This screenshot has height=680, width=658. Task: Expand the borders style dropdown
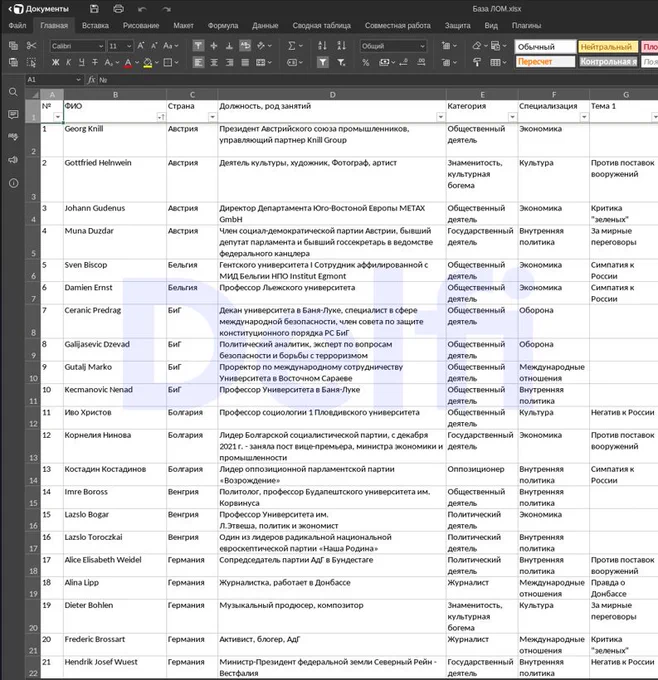177,62
